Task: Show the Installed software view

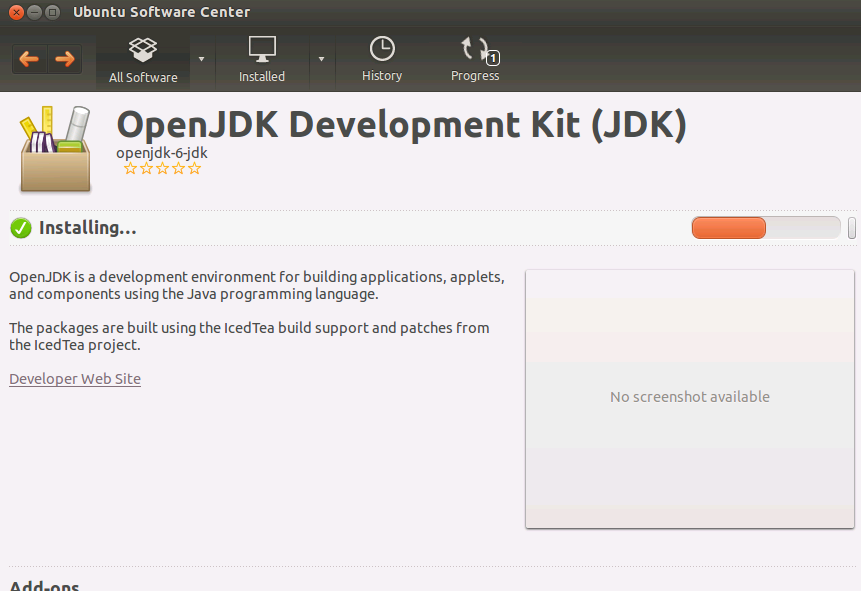Action: [x=262, y=60]
